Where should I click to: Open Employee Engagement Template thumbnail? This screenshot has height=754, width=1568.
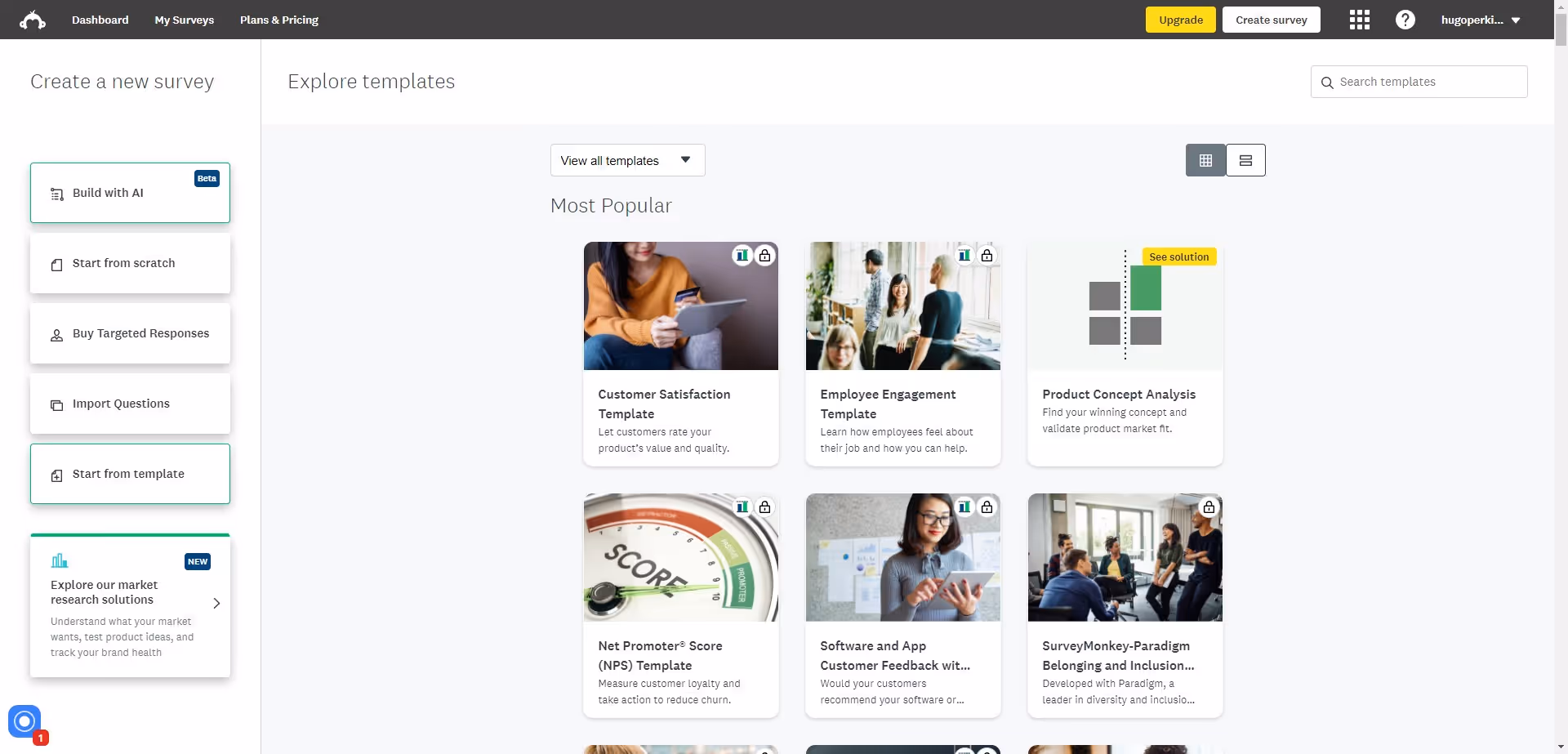click(x=903, y=306)
